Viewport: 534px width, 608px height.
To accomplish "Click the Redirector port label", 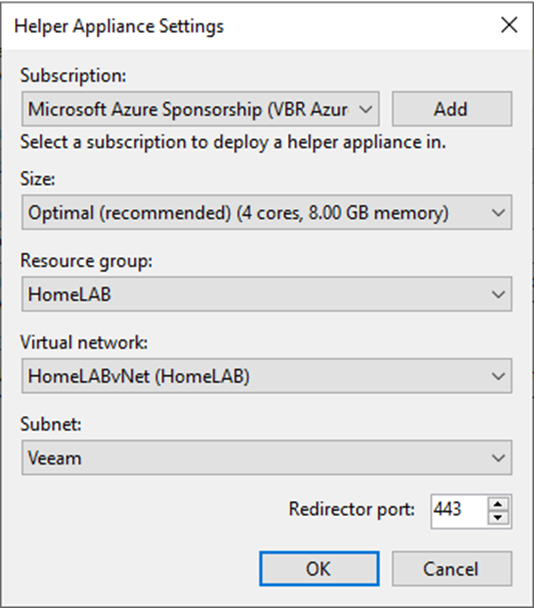I will [352, 509].
